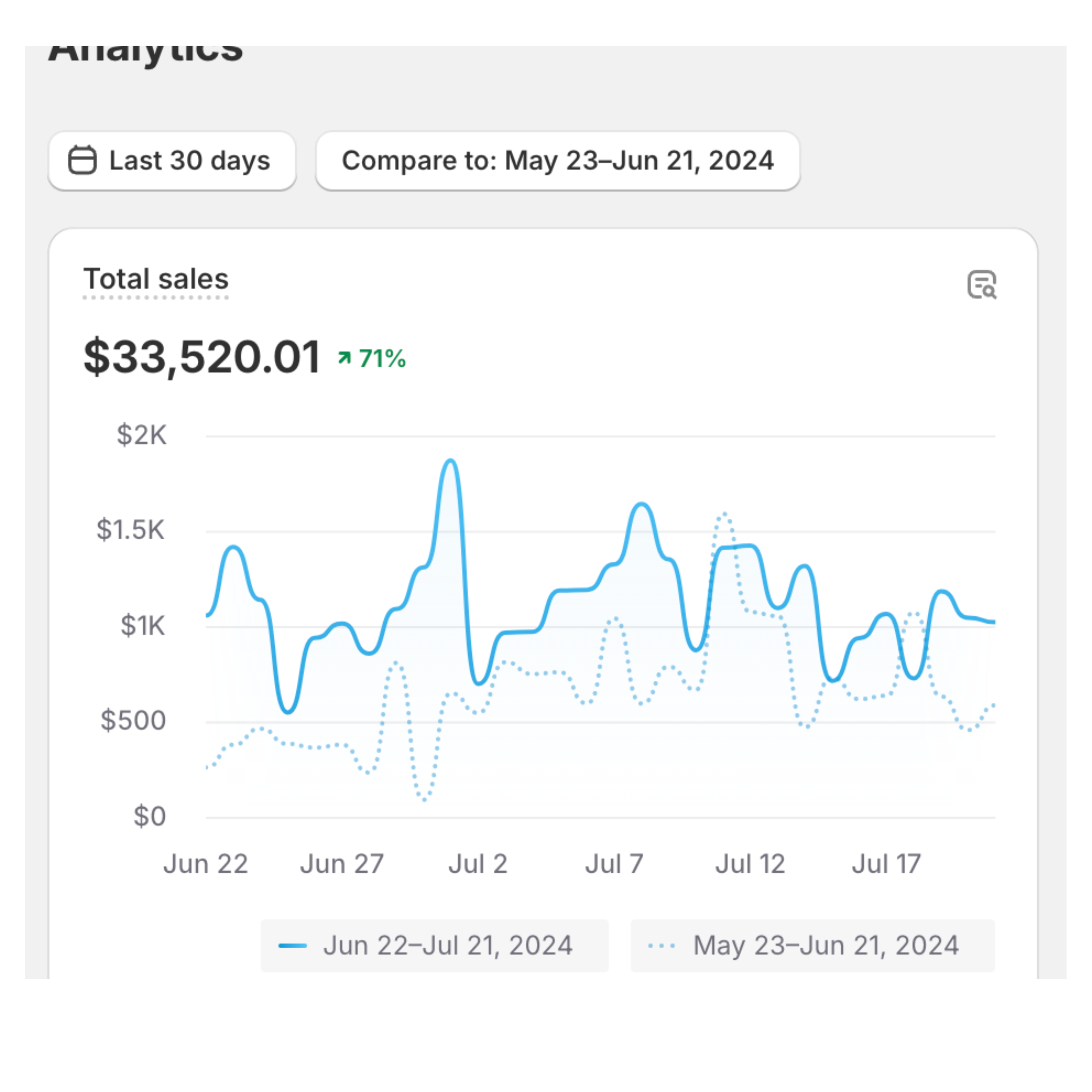The image size is (1092, 1092).
Task: Click solid line swatch in legend
Action: tap(293, 946)
